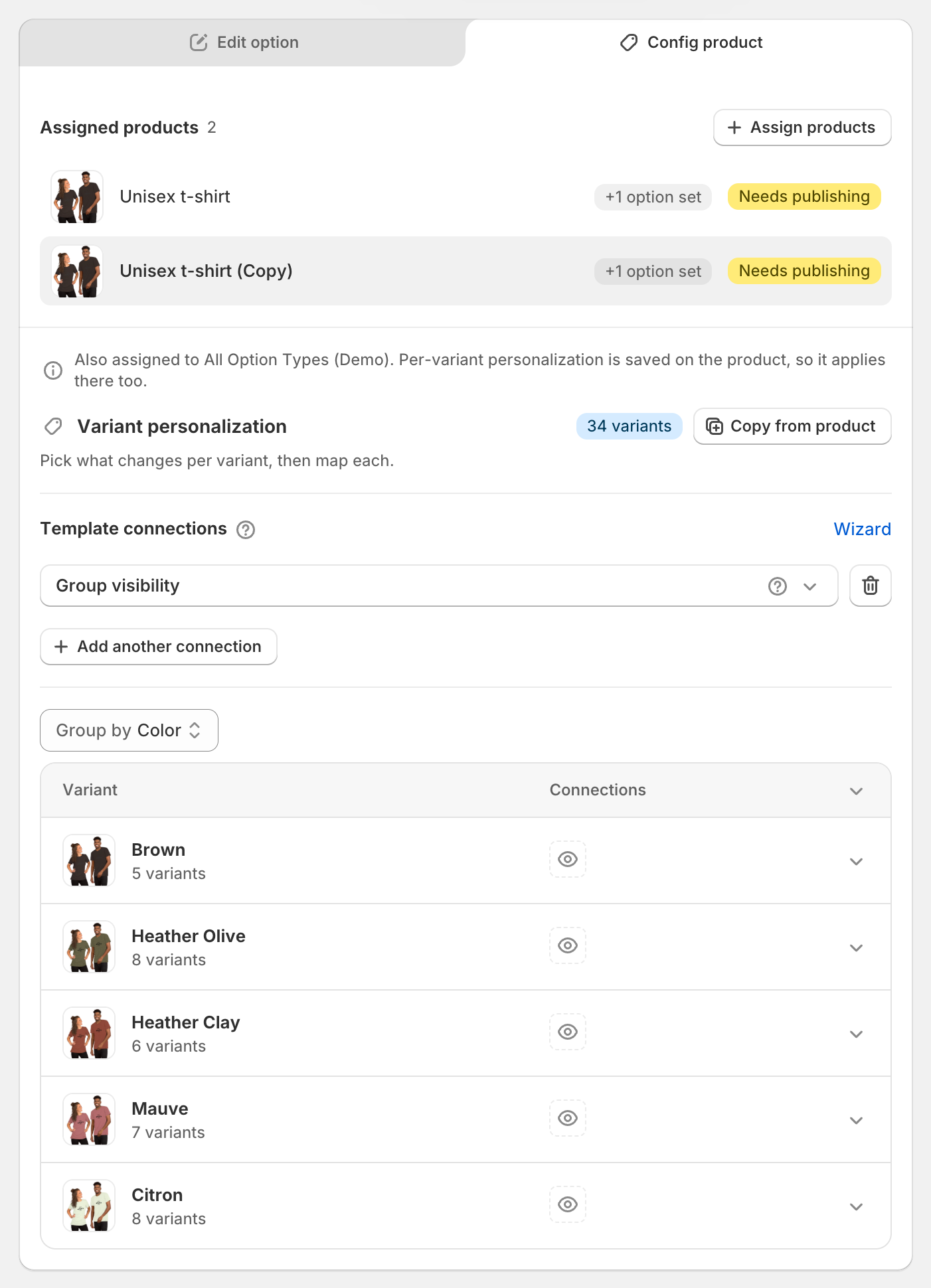This screenshot has height=1288, width=931.
Task: Click the Mauve variant thumbnail
Action: click(x=89, y=1119)
